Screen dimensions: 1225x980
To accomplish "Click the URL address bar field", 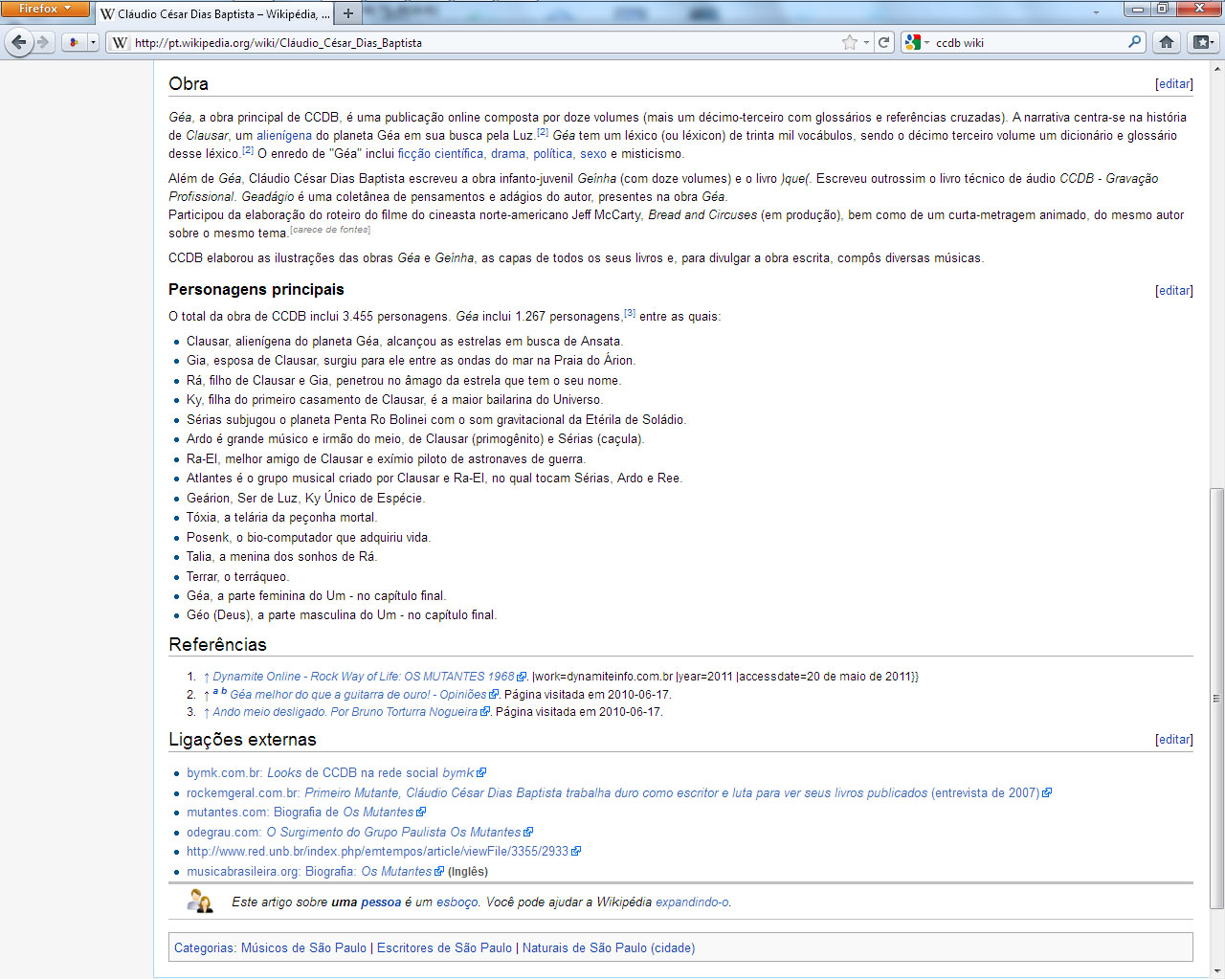I will coord(479,42).
